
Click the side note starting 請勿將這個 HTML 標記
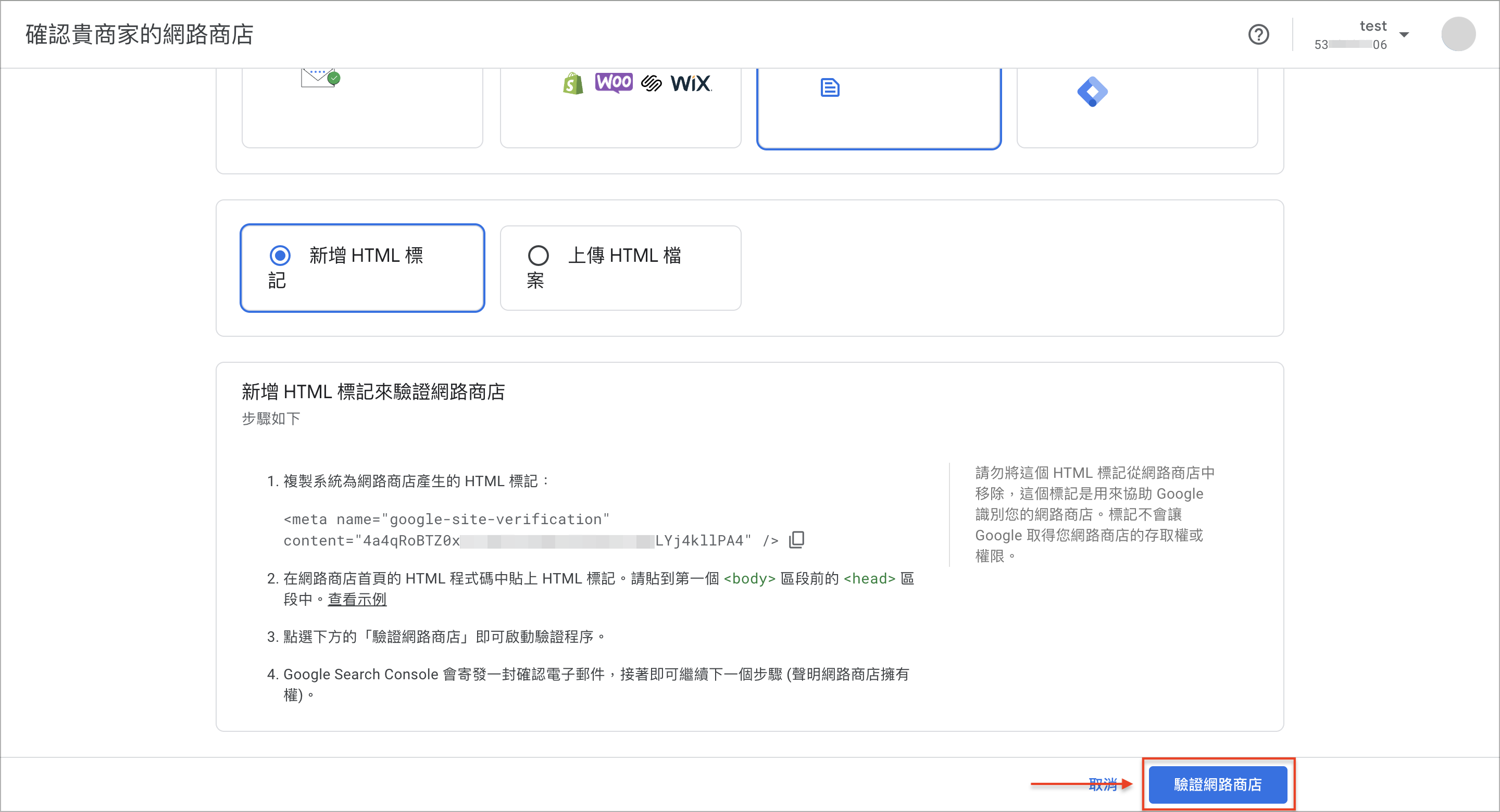point(1095,514)
